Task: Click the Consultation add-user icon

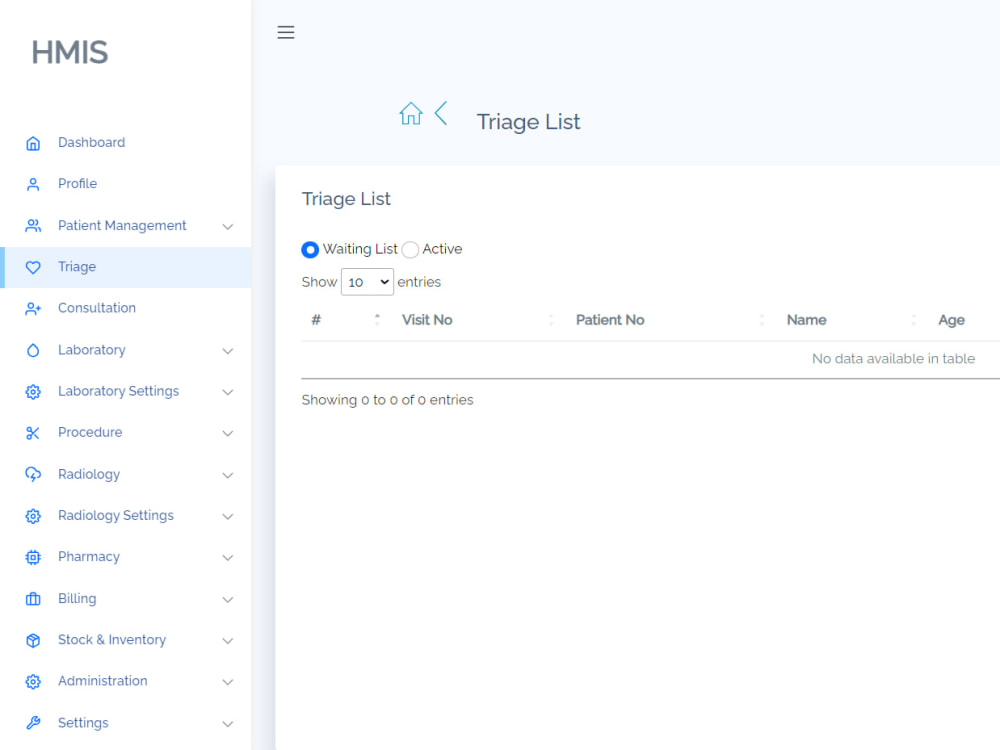Action: 33,309
